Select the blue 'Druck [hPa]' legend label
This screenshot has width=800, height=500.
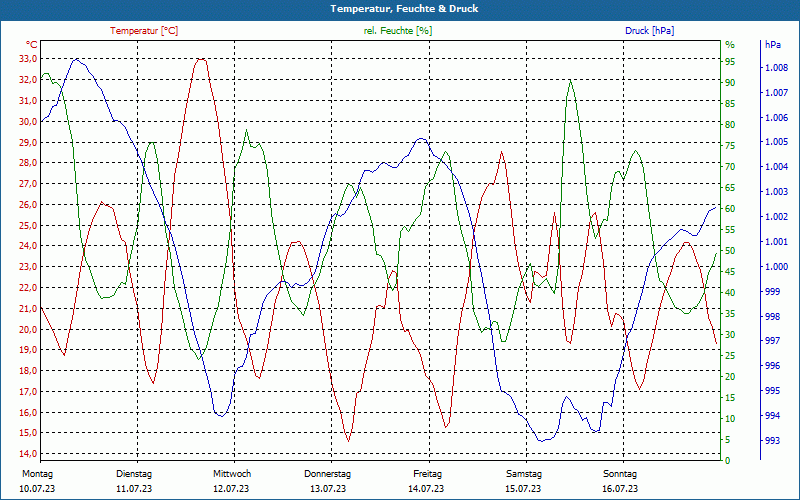[649, 31]
